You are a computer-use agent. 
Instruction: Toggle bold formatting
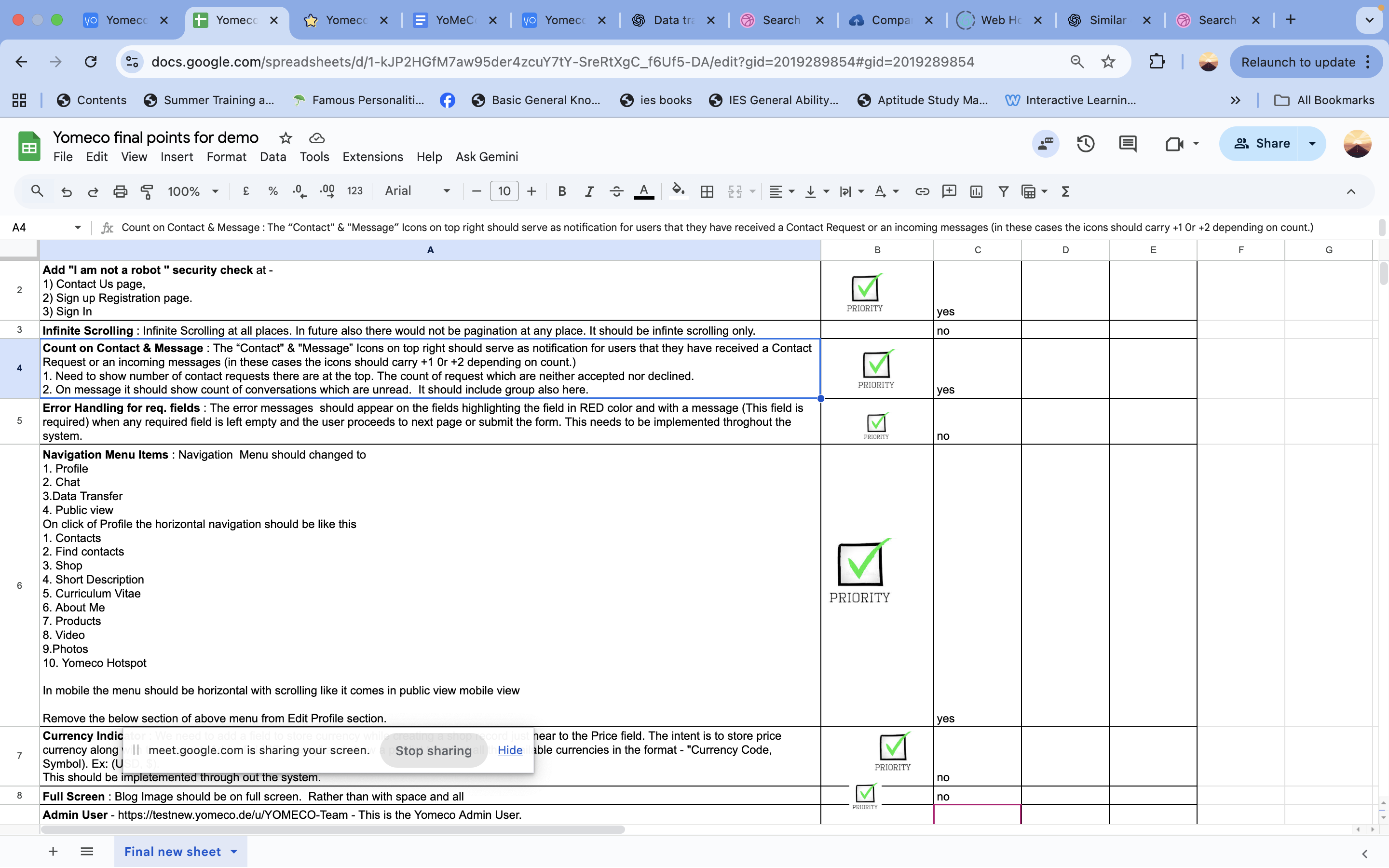tap(562, 192)
